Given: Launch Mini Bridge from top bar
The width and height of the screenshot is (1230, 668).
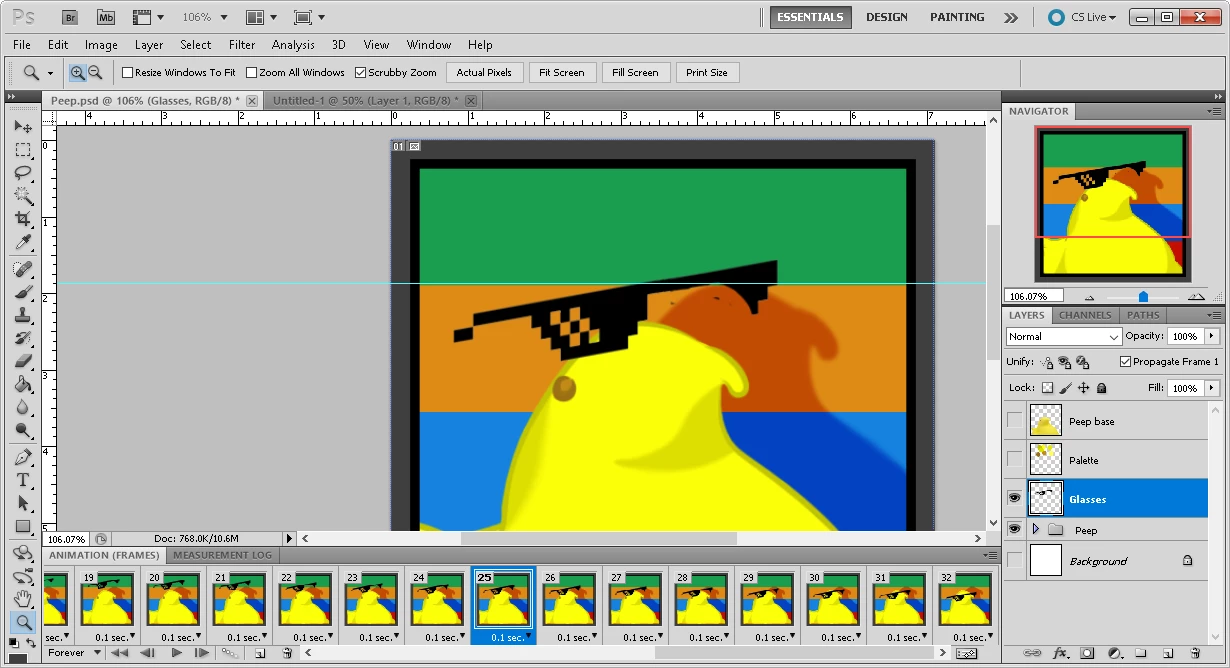Looking at the screenshot, I should (105, 17).
